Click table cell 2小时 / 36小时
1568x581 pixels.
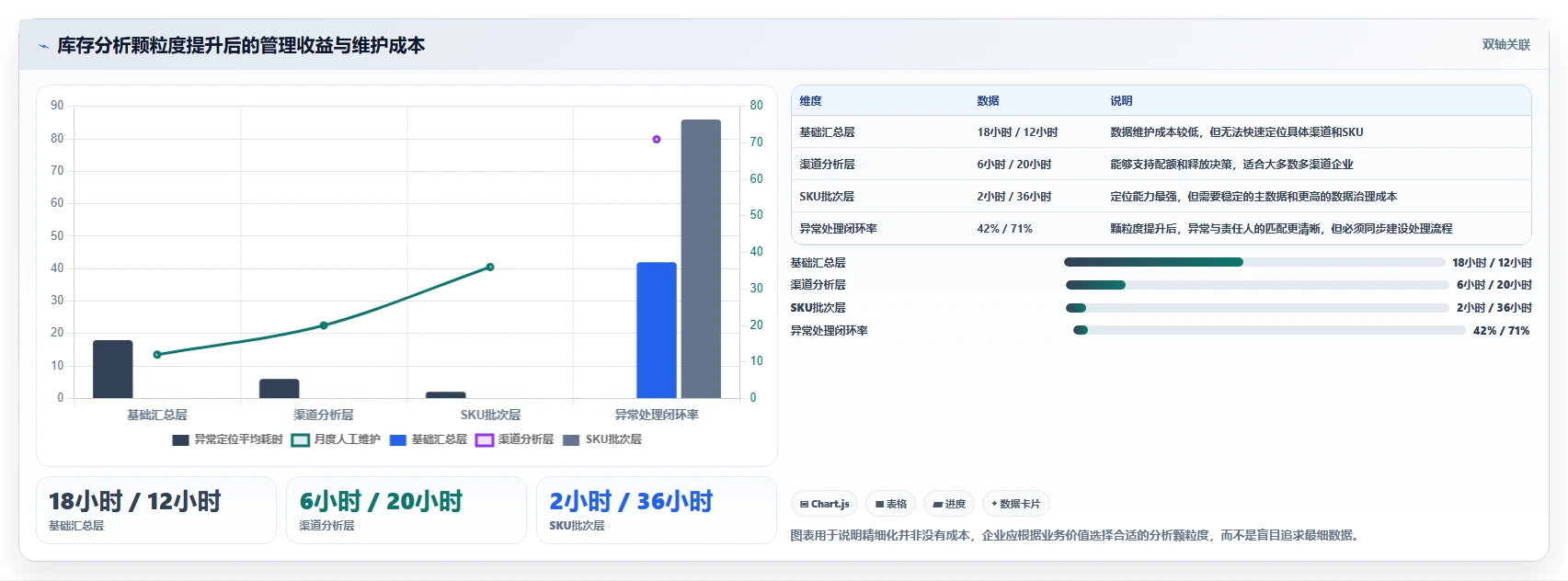(x=1014, y=197)
